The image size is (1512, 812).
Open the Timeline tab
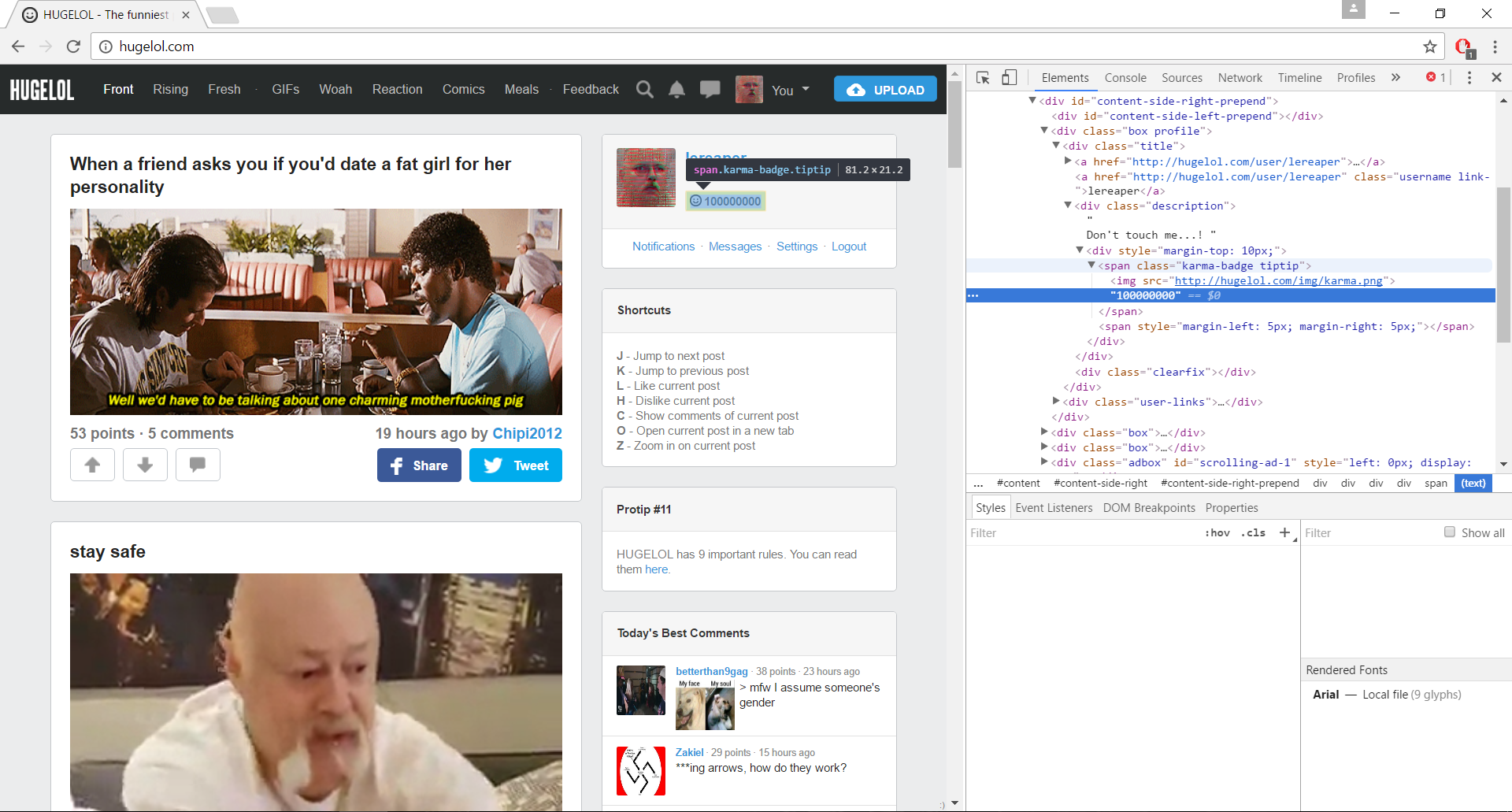(1299, 77)
